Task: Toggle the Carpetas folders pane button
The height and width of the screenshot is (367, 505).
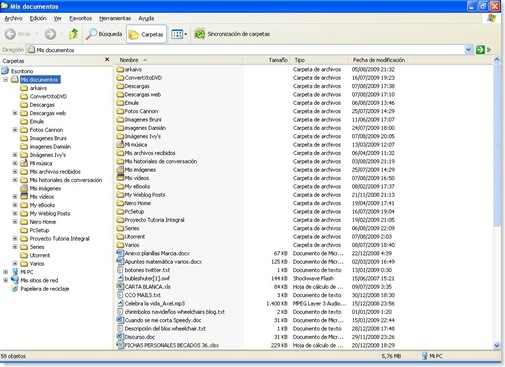Action: pos(146,34)
